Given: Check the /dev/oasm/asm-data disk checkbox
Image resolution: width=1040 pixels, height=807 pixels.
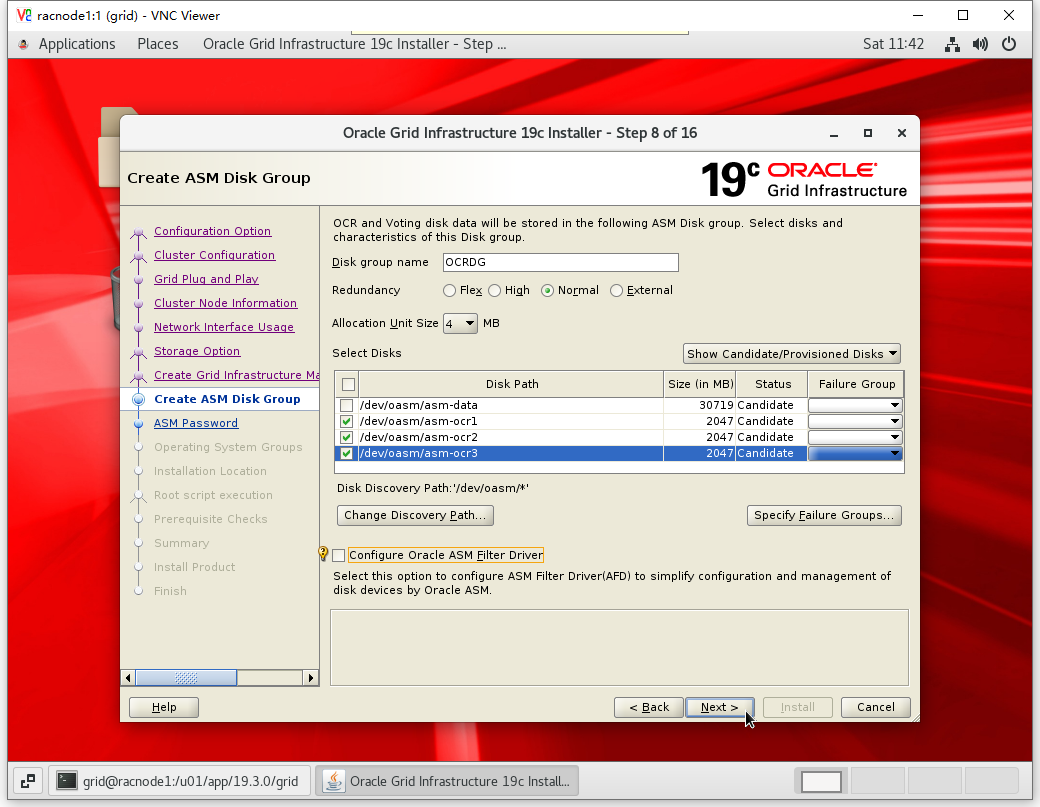Looking at the screenshot, I should coord(347,406).
